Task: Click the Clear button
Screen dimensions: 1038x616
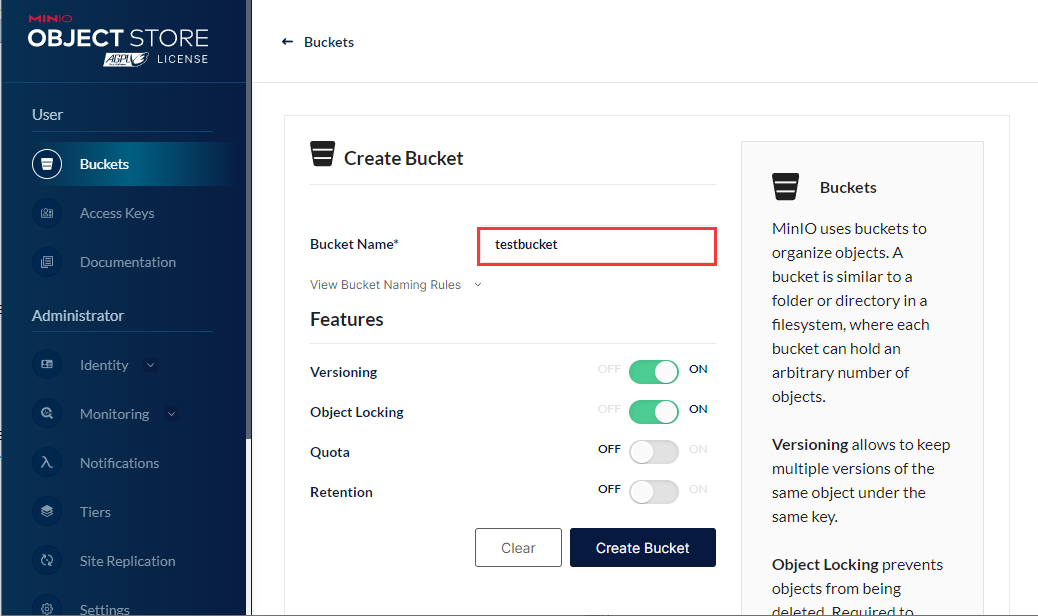Action: pyautogui.click(x=518, y=548)
